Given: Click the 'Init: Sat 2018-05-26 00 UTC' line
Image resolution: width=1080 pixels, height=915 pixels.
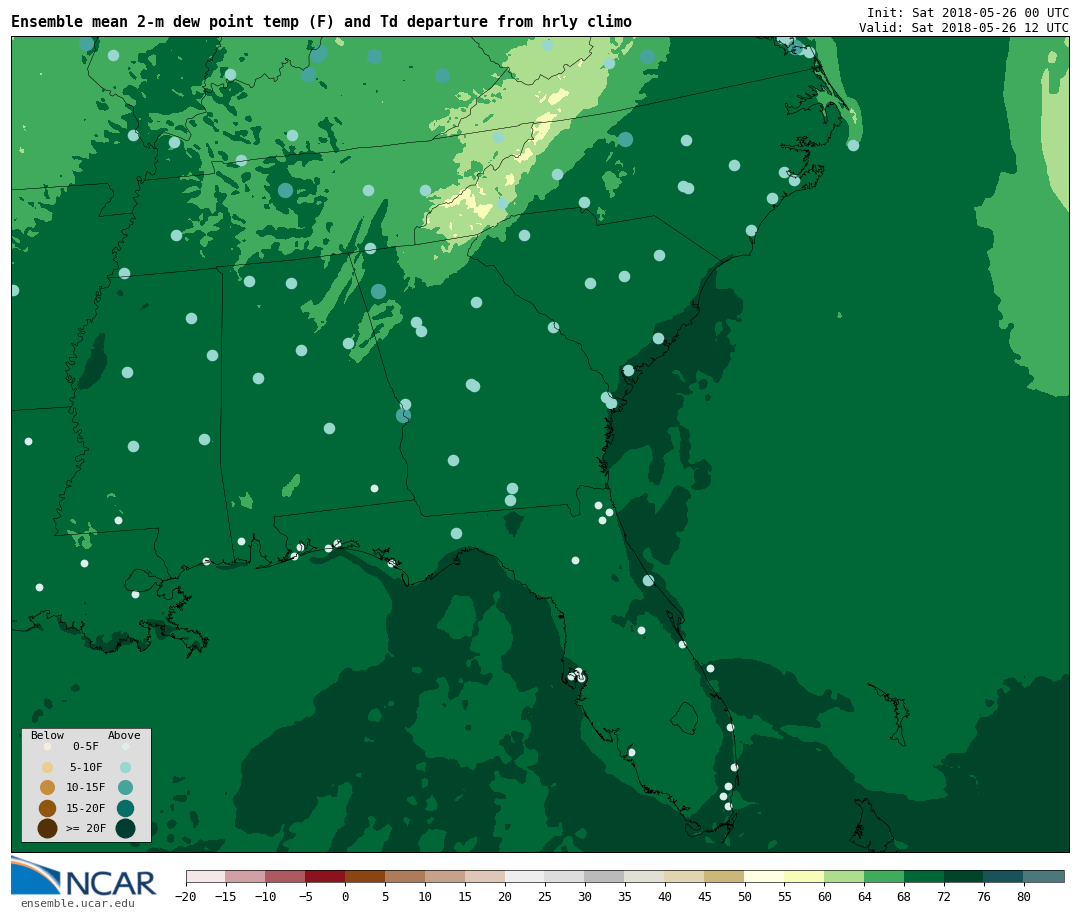Looking at the screenshot, I should point(968,12).
